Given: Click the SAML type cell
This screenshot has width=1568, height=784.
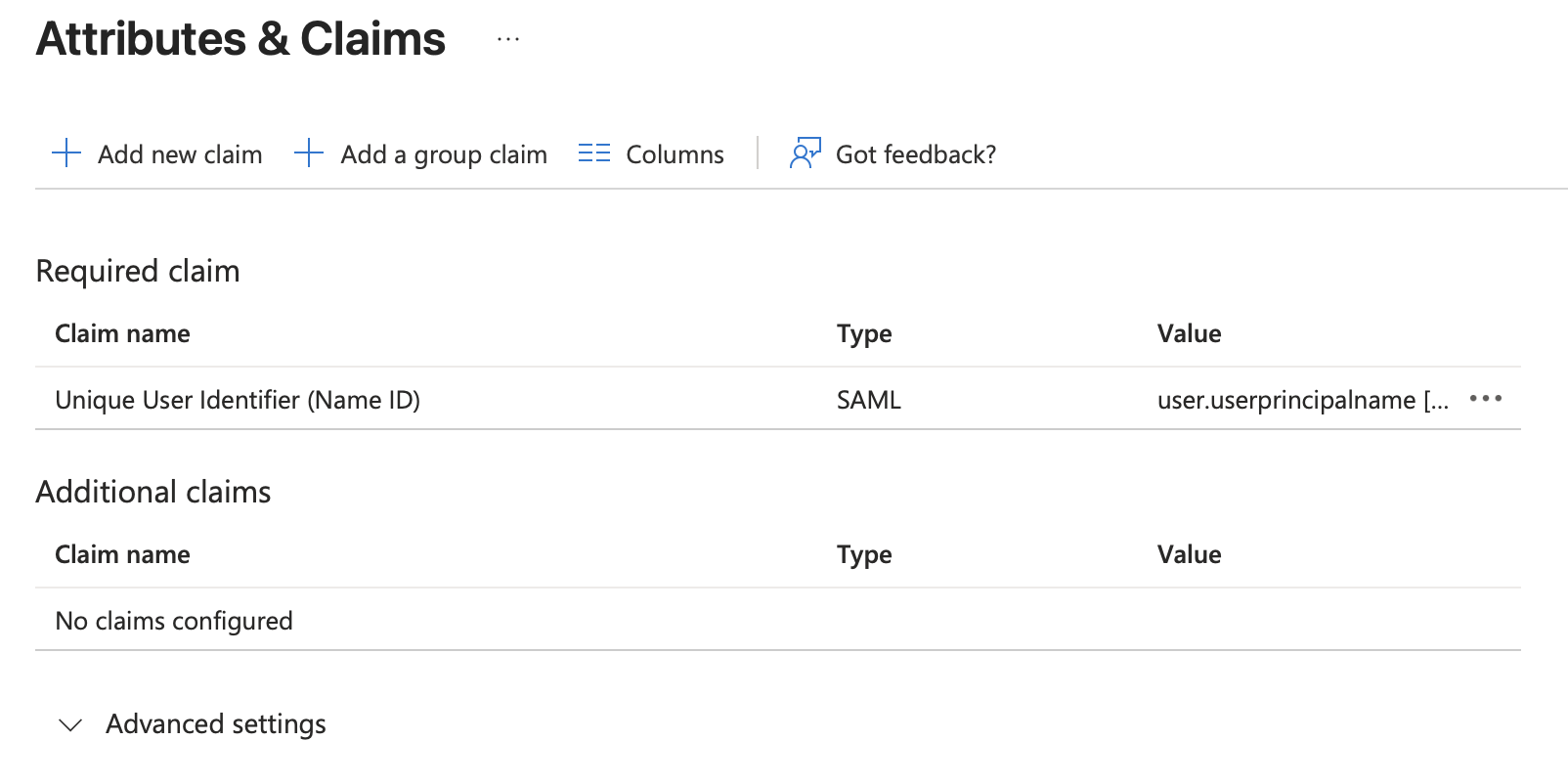Looking at the screenshot, I should 868,400.
